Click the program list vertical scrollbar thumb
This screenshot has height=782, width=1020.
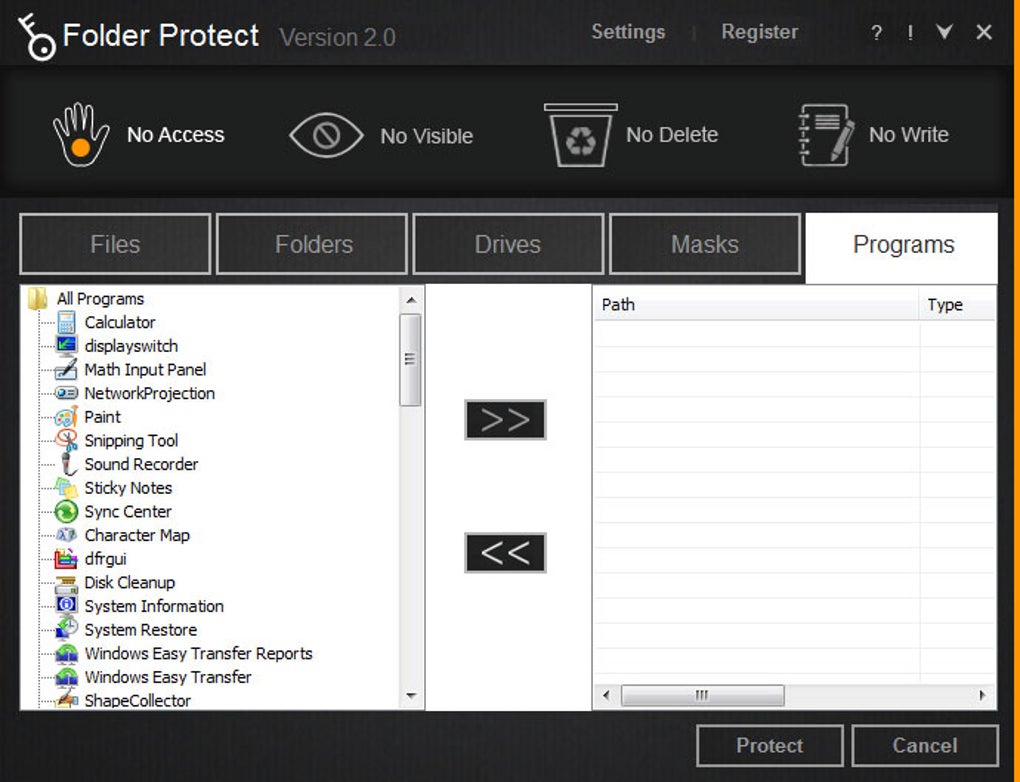tap(410, 359)
